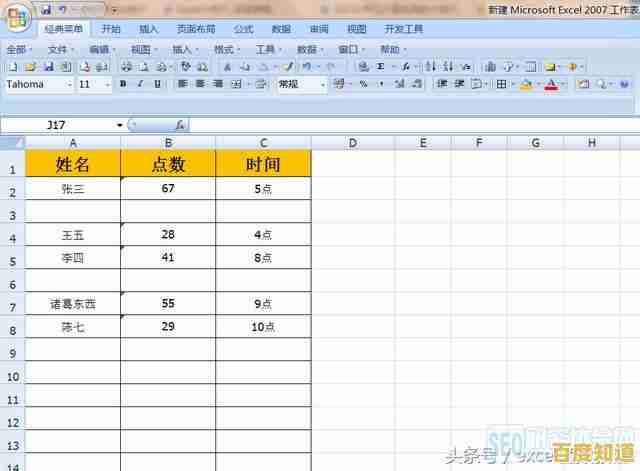Click the red font color button
This screenshot has height=471, width=640.
pyautogui.click(x=551, y=84)
